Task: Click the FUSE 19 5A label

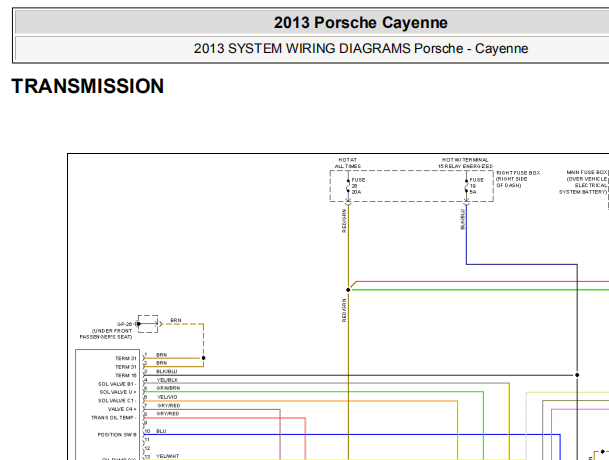Action: point(476,186)
